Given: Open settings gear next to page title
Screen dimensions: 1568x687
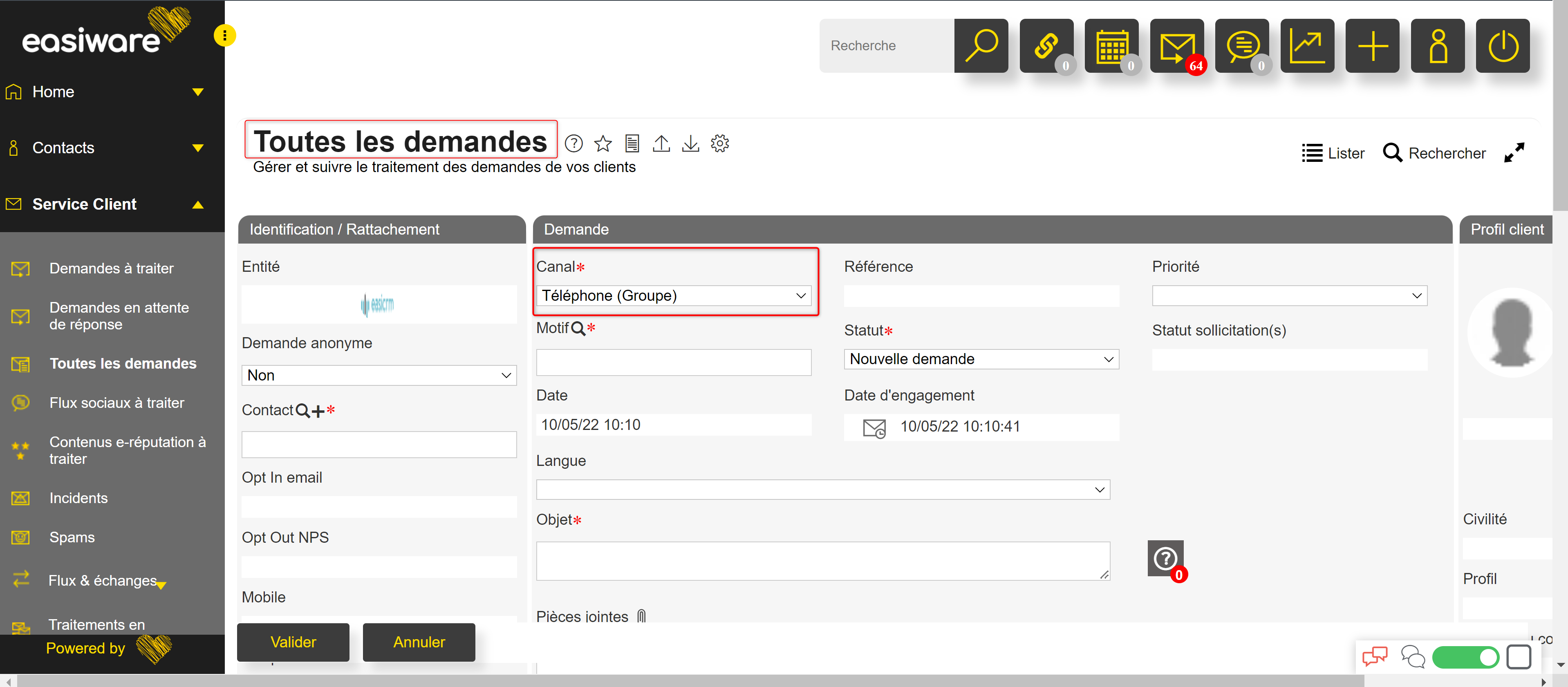Looking at the screenshot, I should [719, 143].
